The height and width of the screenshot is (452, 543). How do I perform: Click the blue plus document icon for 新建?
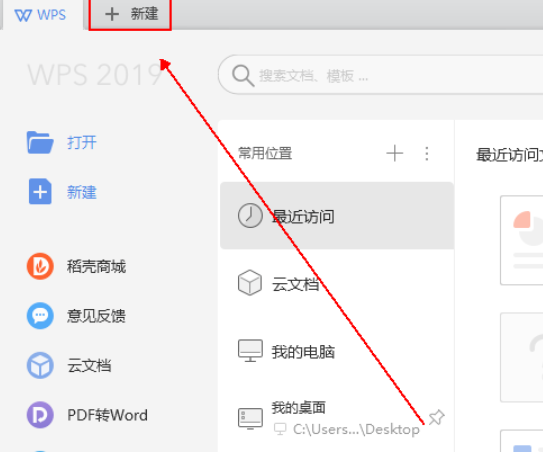pyautogui.click(x=40, y=192)
